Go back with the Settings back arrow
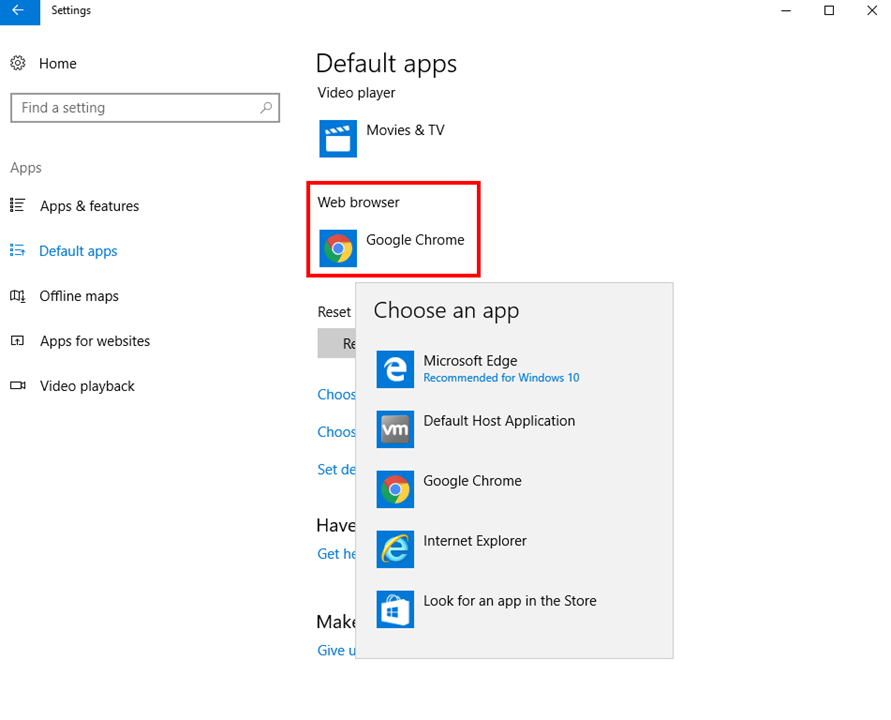The image size is (891, 720). [19, 11]
